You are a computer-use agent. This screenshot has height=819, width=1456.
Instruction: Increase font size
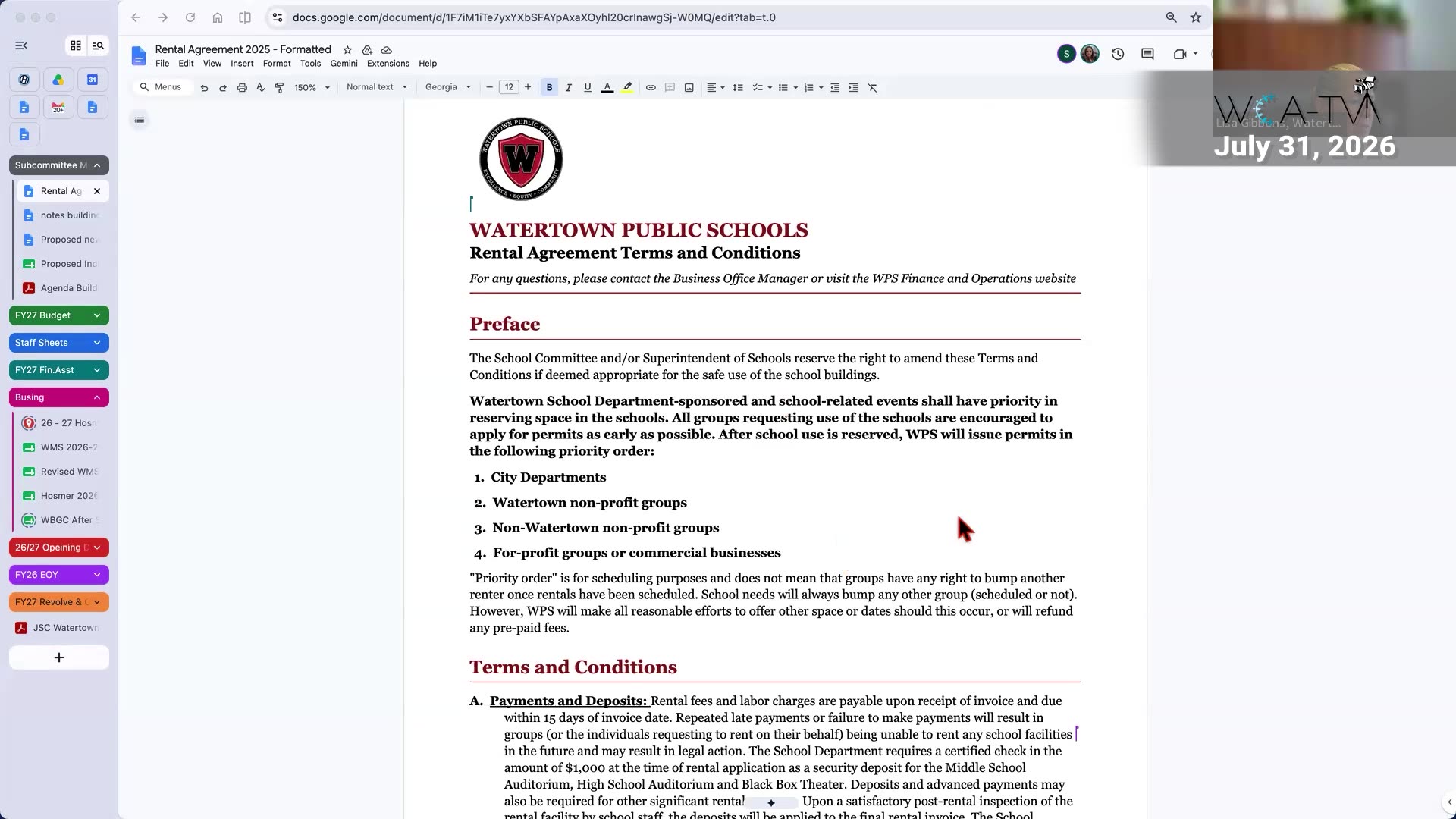(528, 87)
